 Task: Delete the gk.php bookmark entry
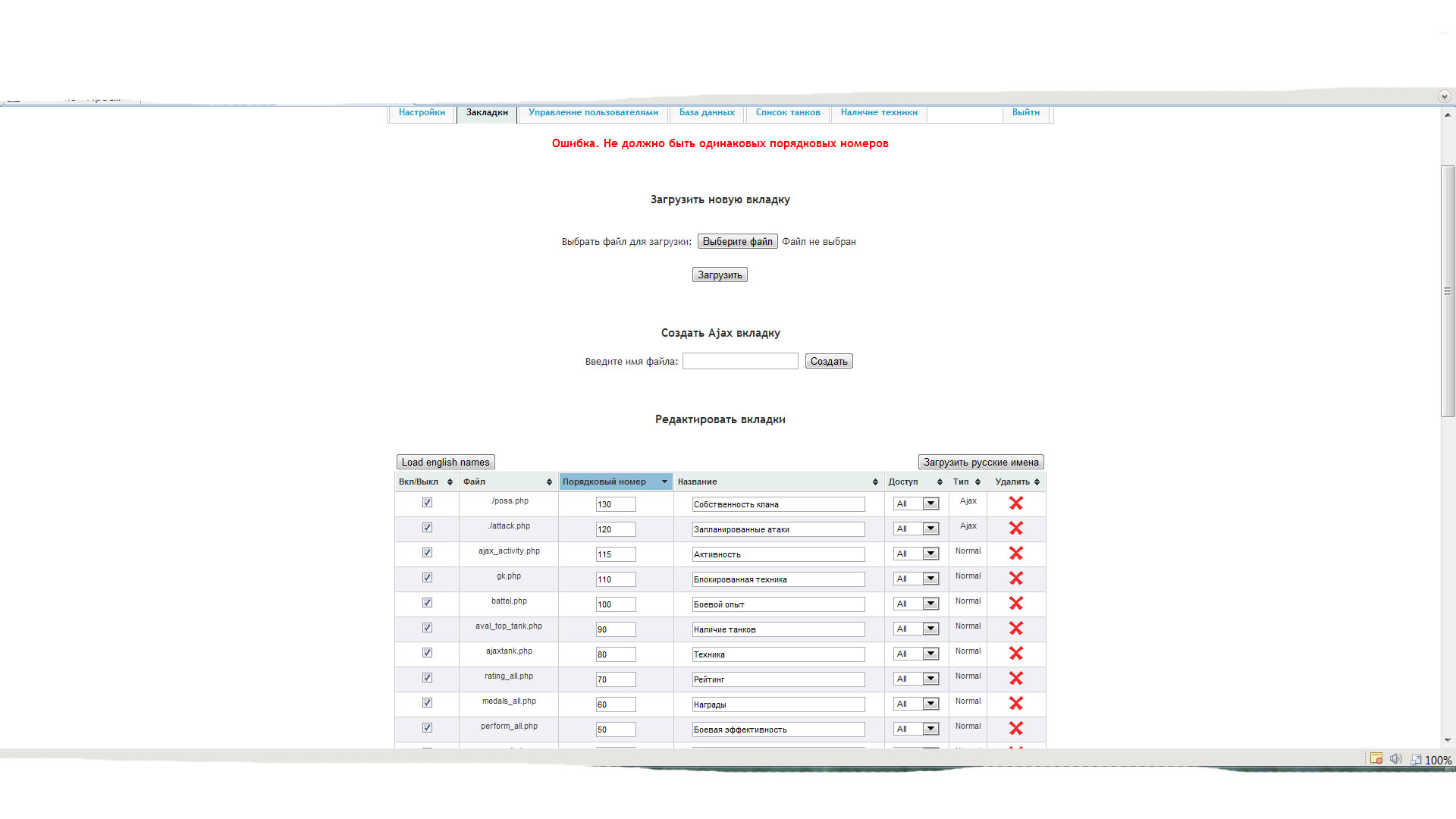point(1016,579)
